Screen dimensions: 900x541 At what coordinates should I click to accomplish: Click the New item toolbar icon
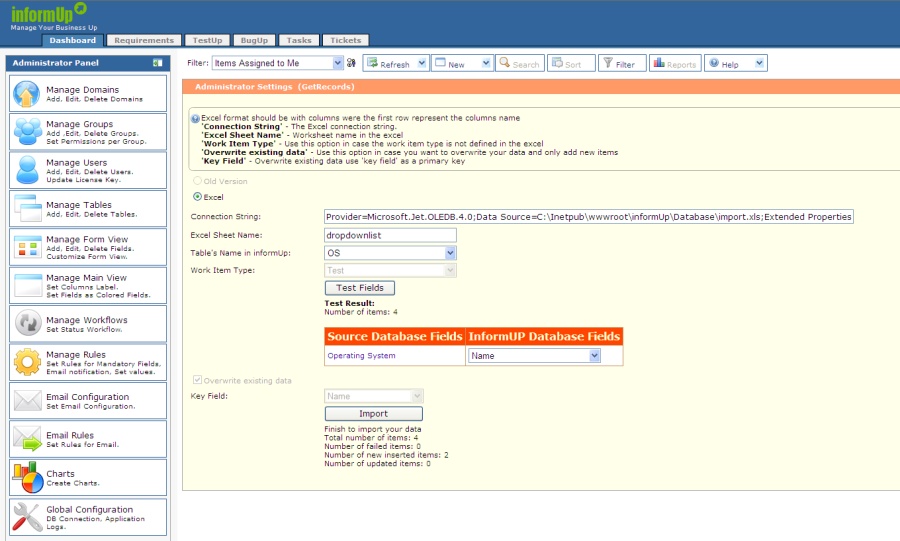point(440,63)
